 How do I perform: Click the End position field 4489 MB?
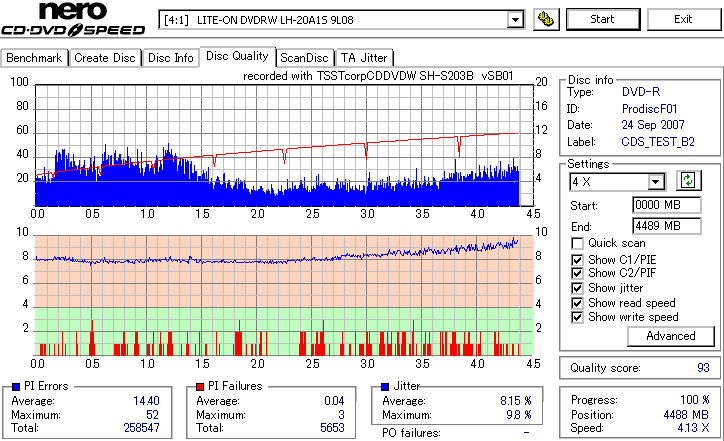tap(666, 226)
